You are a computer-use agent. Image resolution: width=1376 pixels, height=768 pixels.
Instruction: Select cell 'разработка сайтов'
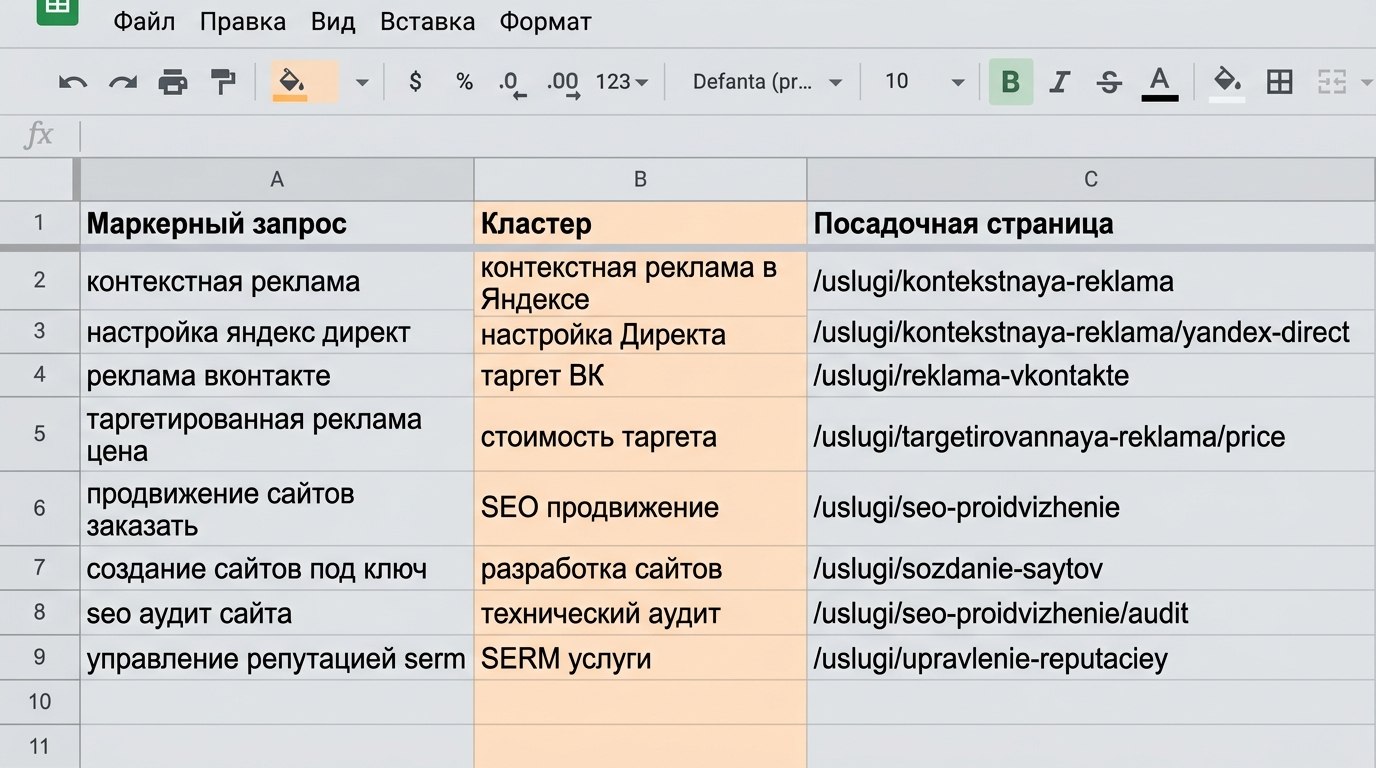[x=640, y=569]
